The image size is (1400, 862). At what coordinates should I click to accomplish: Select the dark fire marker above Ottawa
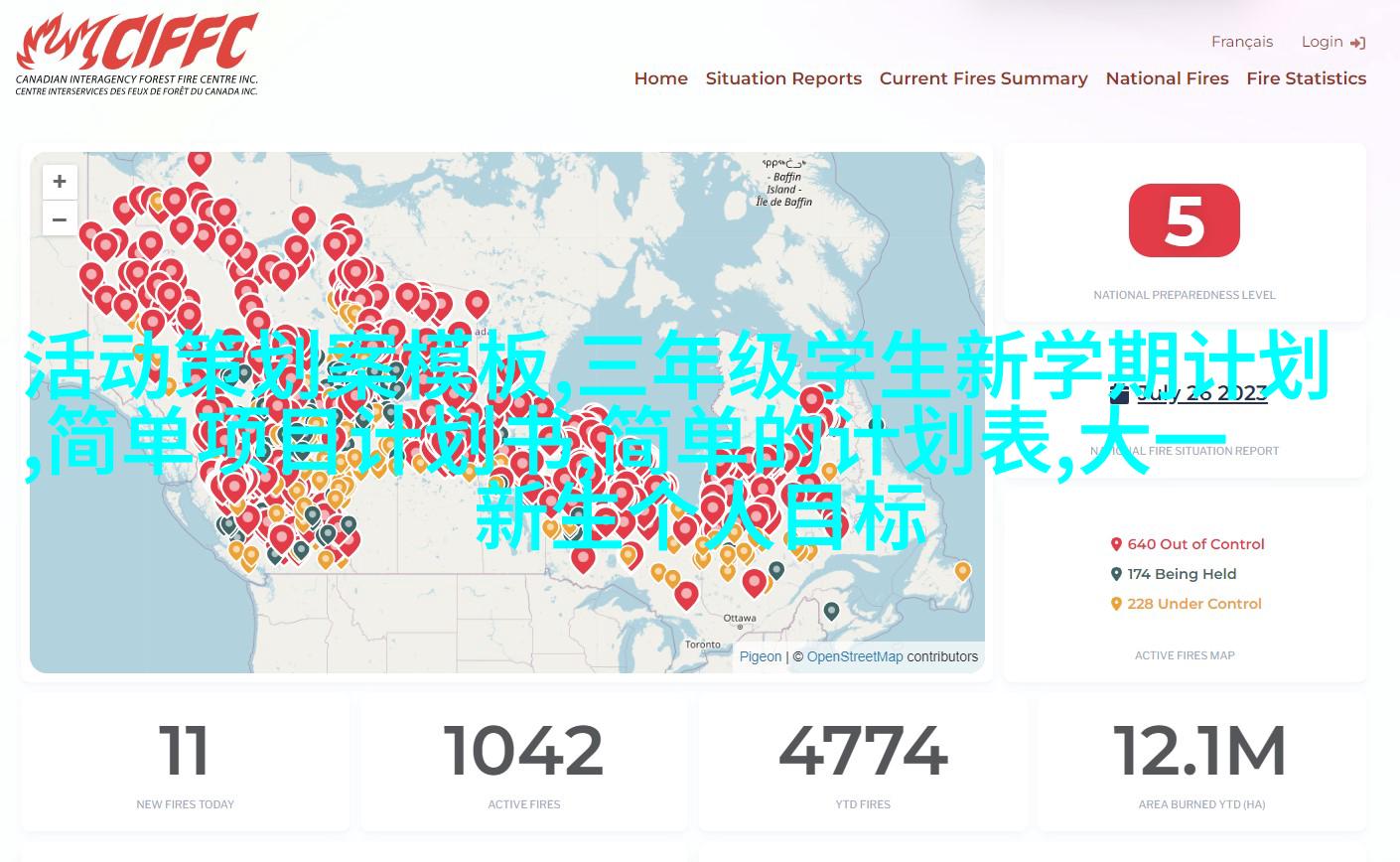[831, 611]
